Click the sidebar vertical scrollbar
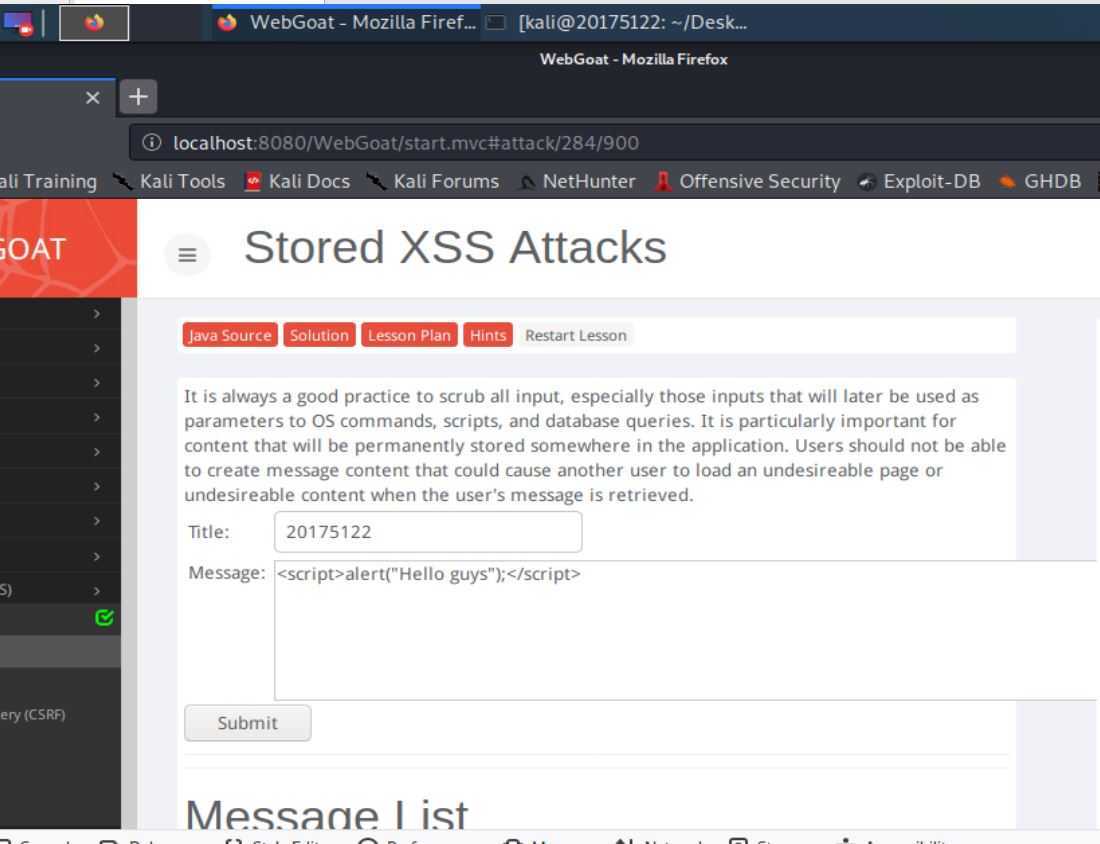Image resolution: width=1100 pixels, height=844 pixels. pyautogui.click(x=129, y=563)
